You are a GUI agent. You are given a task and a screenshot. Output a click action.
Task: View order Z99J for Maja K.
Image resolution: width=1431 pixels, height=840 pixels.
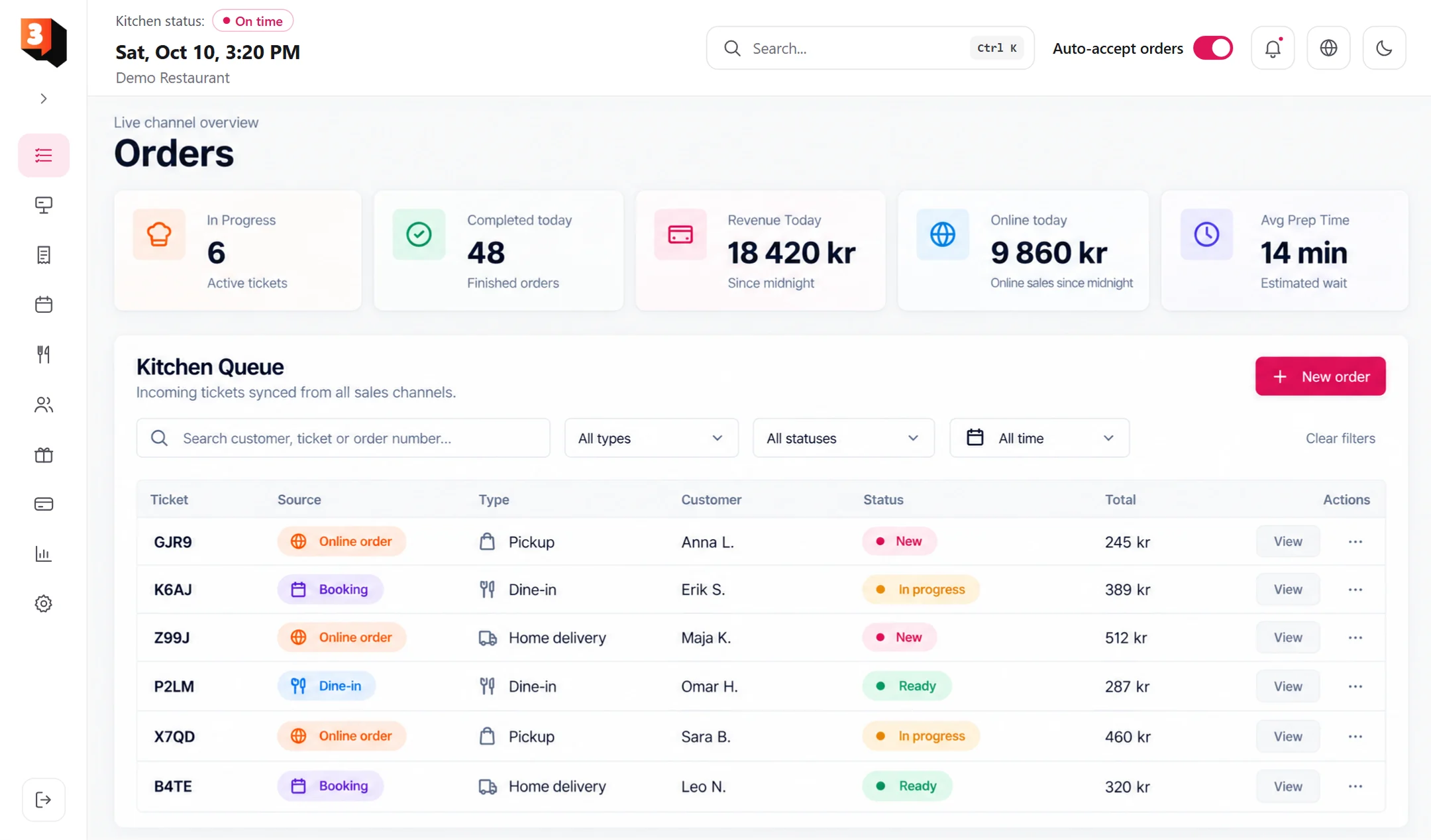click(x=1288, y=637)
